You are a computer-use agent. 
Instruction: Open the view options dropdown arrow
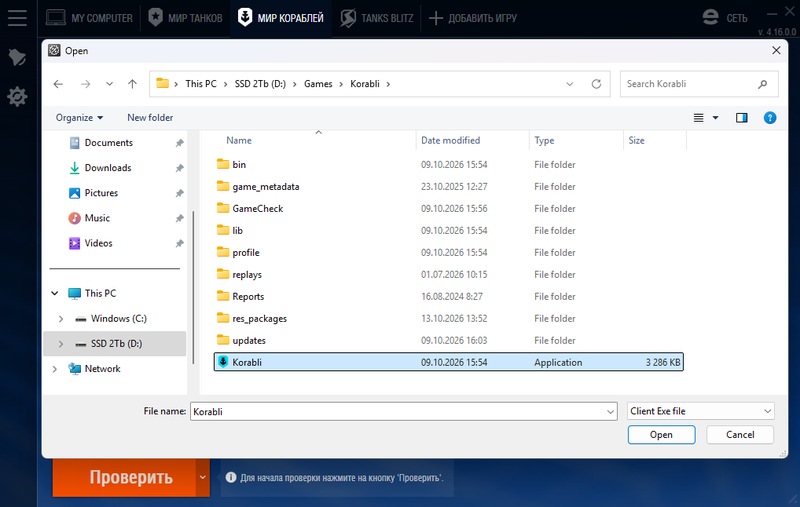715,118
